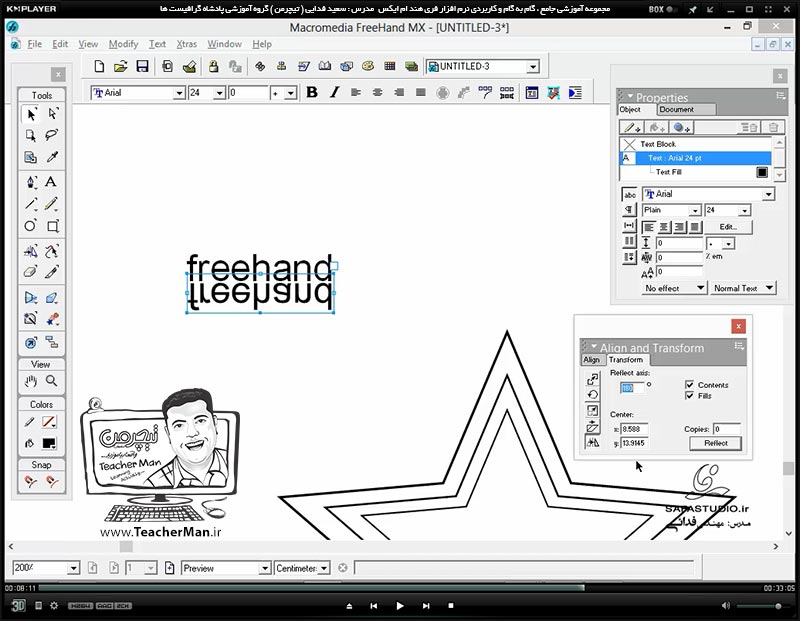Click the Reflect button
Viewport: 800px width, 621px height.
click(x=715, y=443)
